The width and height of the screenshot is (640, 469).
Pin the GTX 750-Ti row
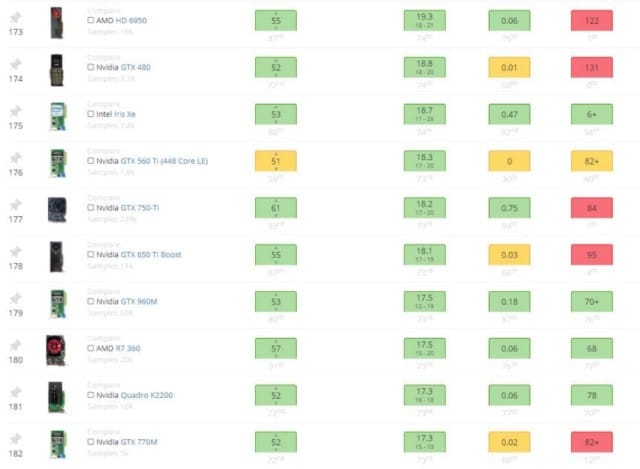click(x=16, y=205)
